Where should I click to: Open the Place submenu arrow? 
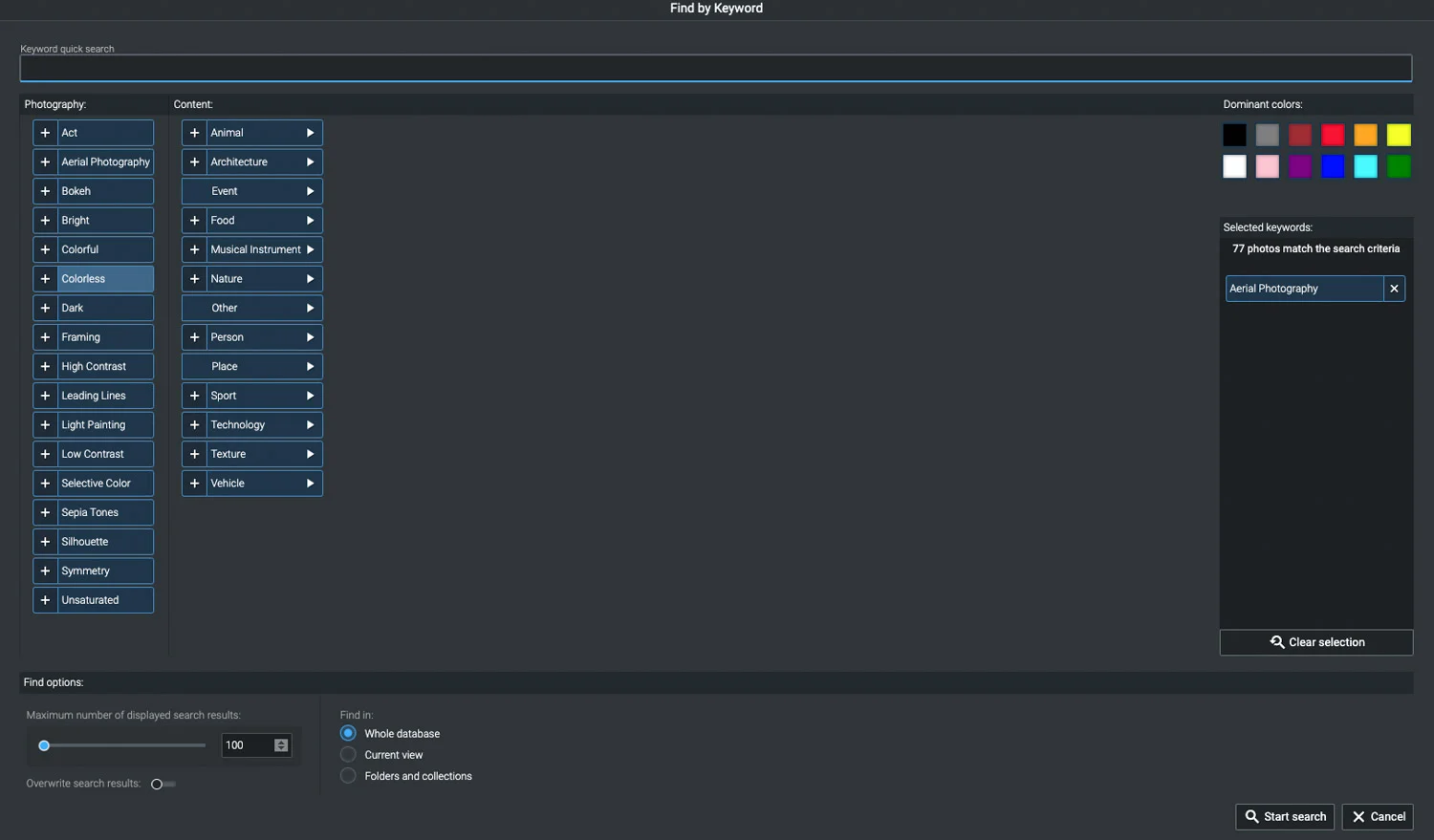click(x=310, y=367)
